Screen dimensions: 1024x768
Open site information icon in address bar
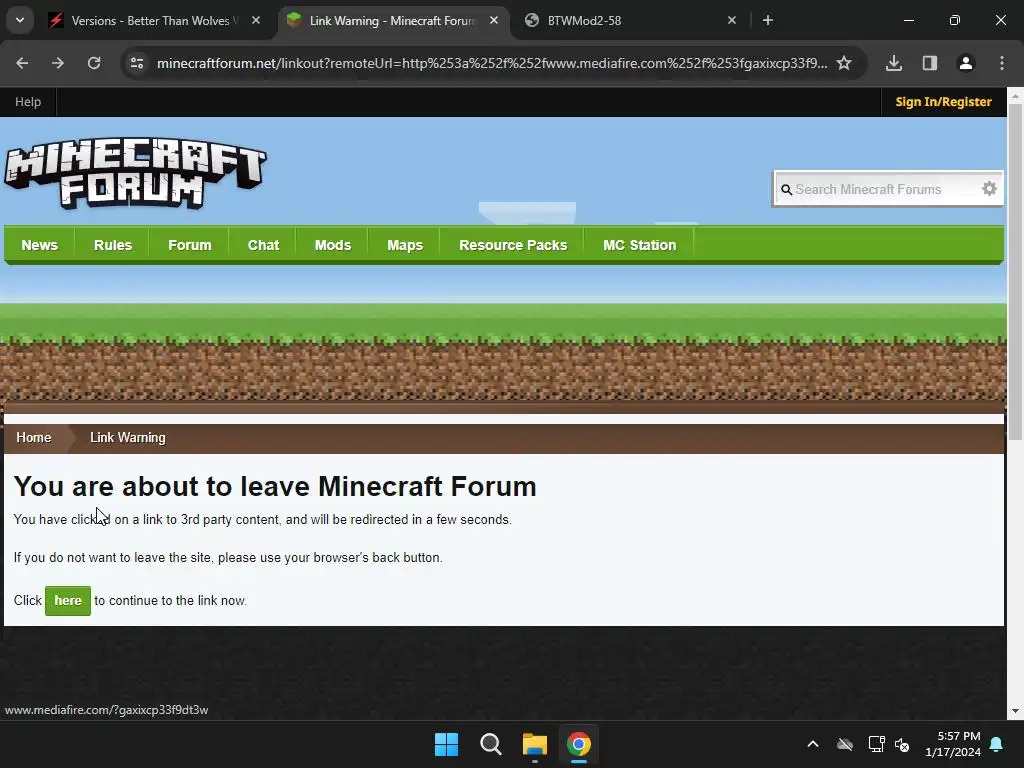pyautogui.click(x=137, y=63)
